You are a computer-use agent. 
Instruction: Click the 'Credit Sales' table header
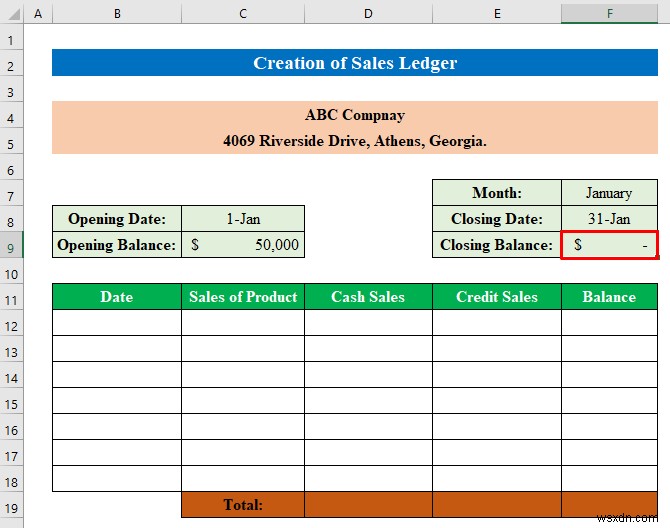(x=497, y=297)
